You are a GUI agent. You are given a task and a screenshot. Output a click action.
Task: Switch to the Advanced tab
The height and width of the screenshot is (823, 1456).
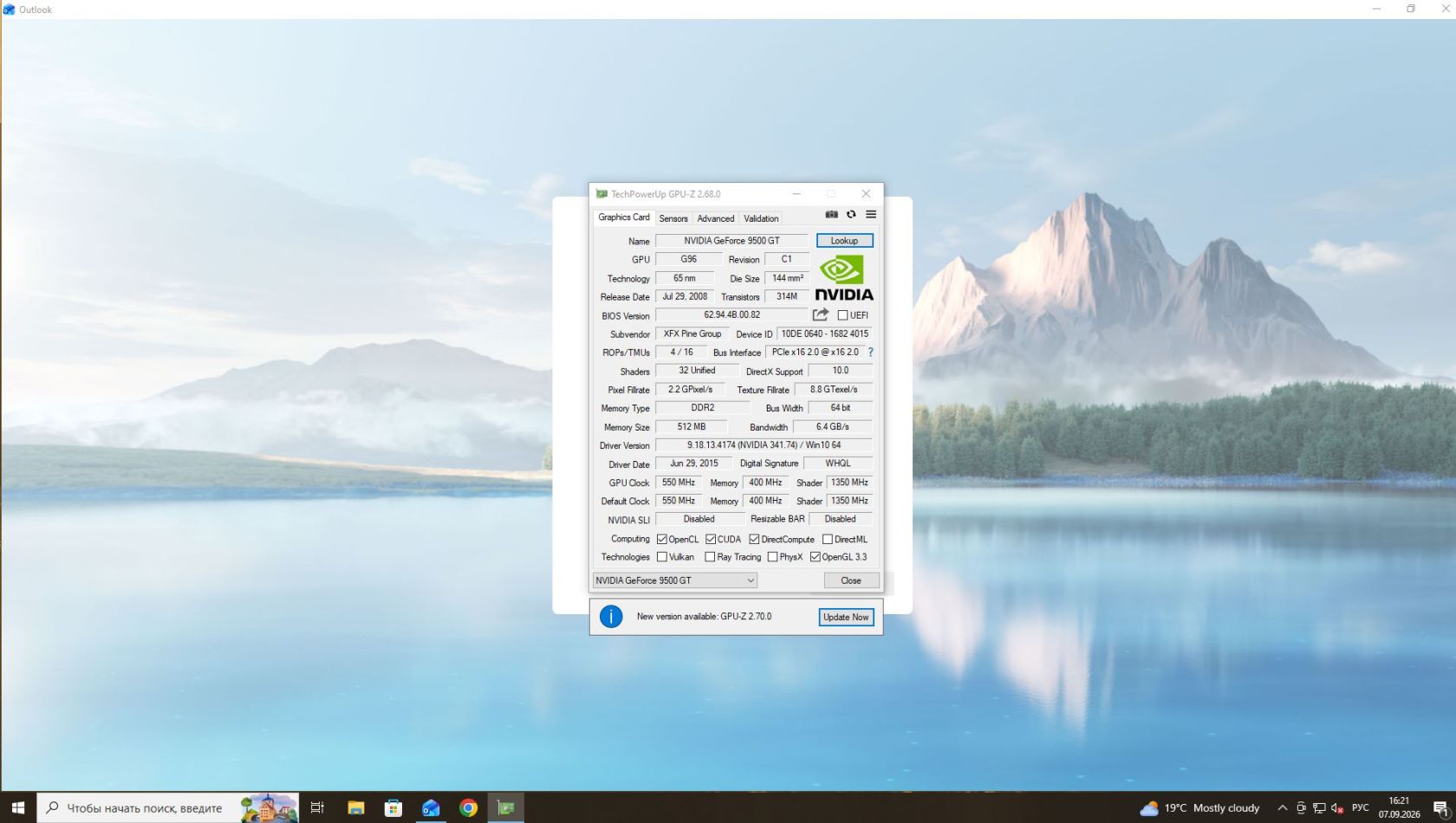716,218
